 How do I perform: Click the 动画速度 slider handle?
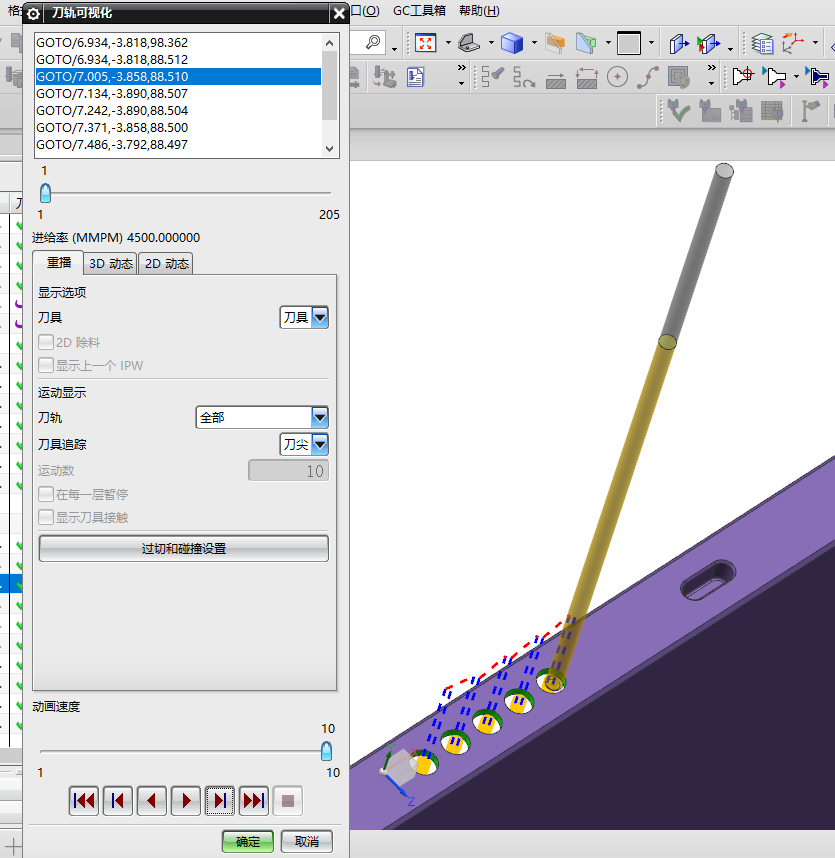(x=326, y=751)
